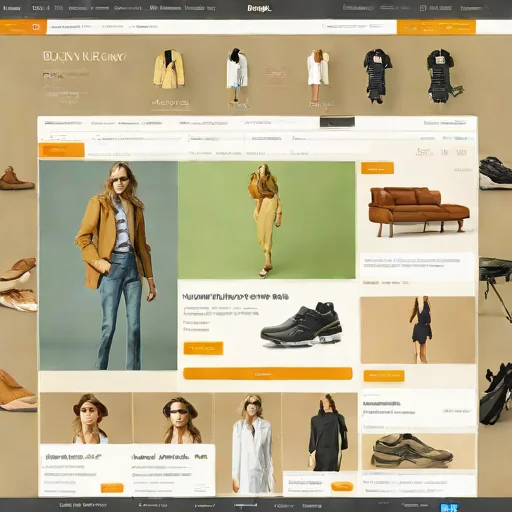This screenshot has width=512, height=512.
Task: Click the search field in the white header bar
Action: pyautogui.click(x=358, y=26)
